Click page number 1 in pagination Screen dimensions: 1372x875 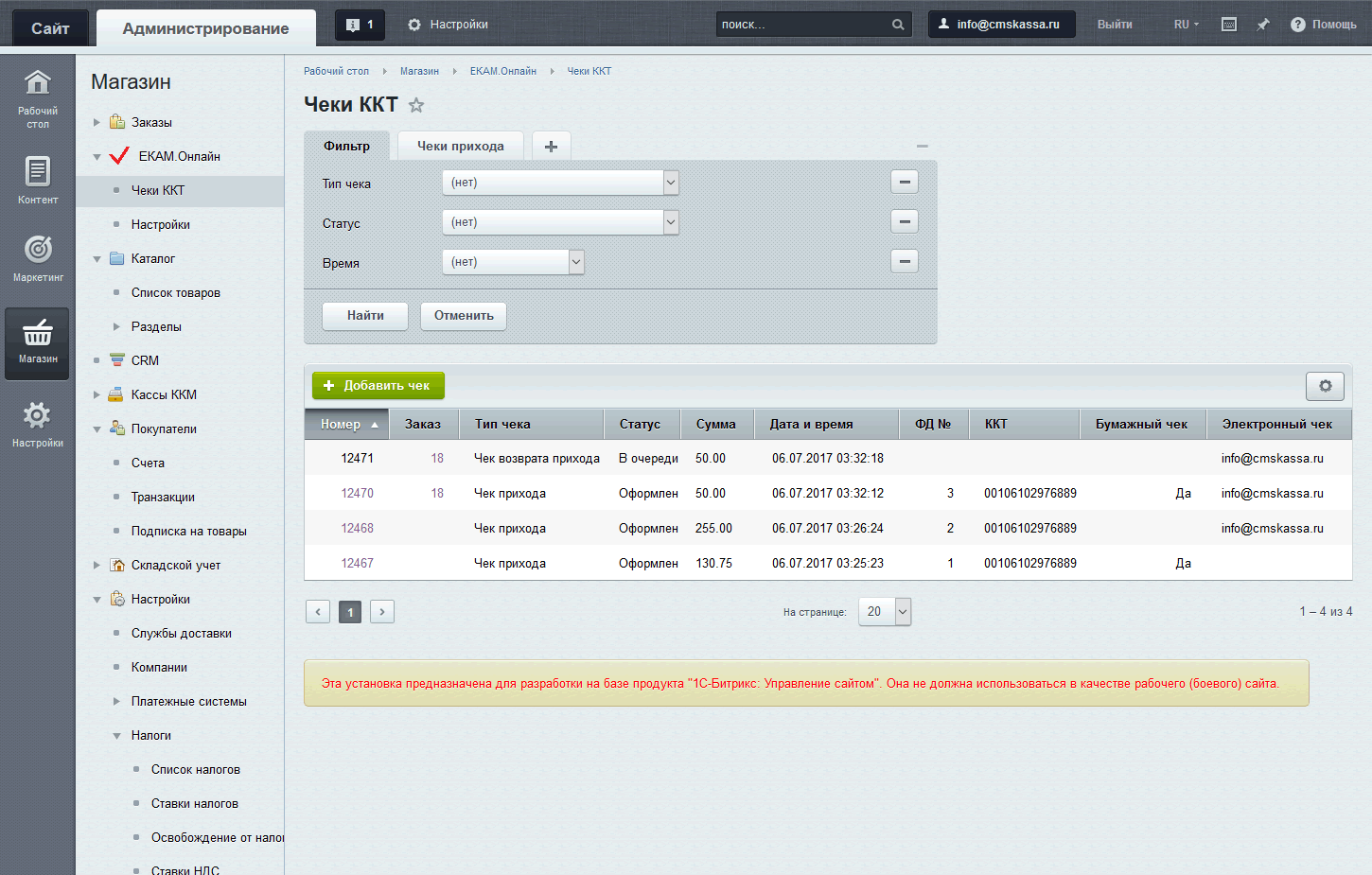tap(350, 612)
